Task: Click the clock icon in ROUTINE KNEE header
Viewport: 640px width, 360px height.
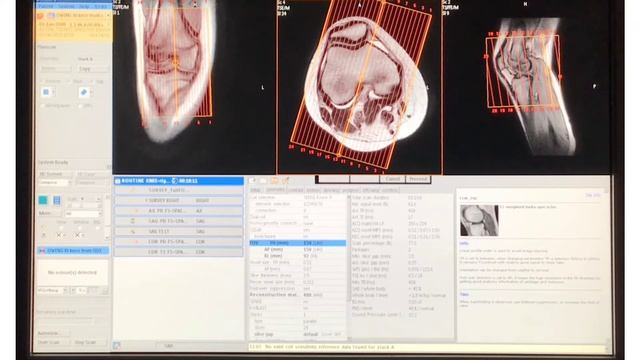Action: coord(174,181)
